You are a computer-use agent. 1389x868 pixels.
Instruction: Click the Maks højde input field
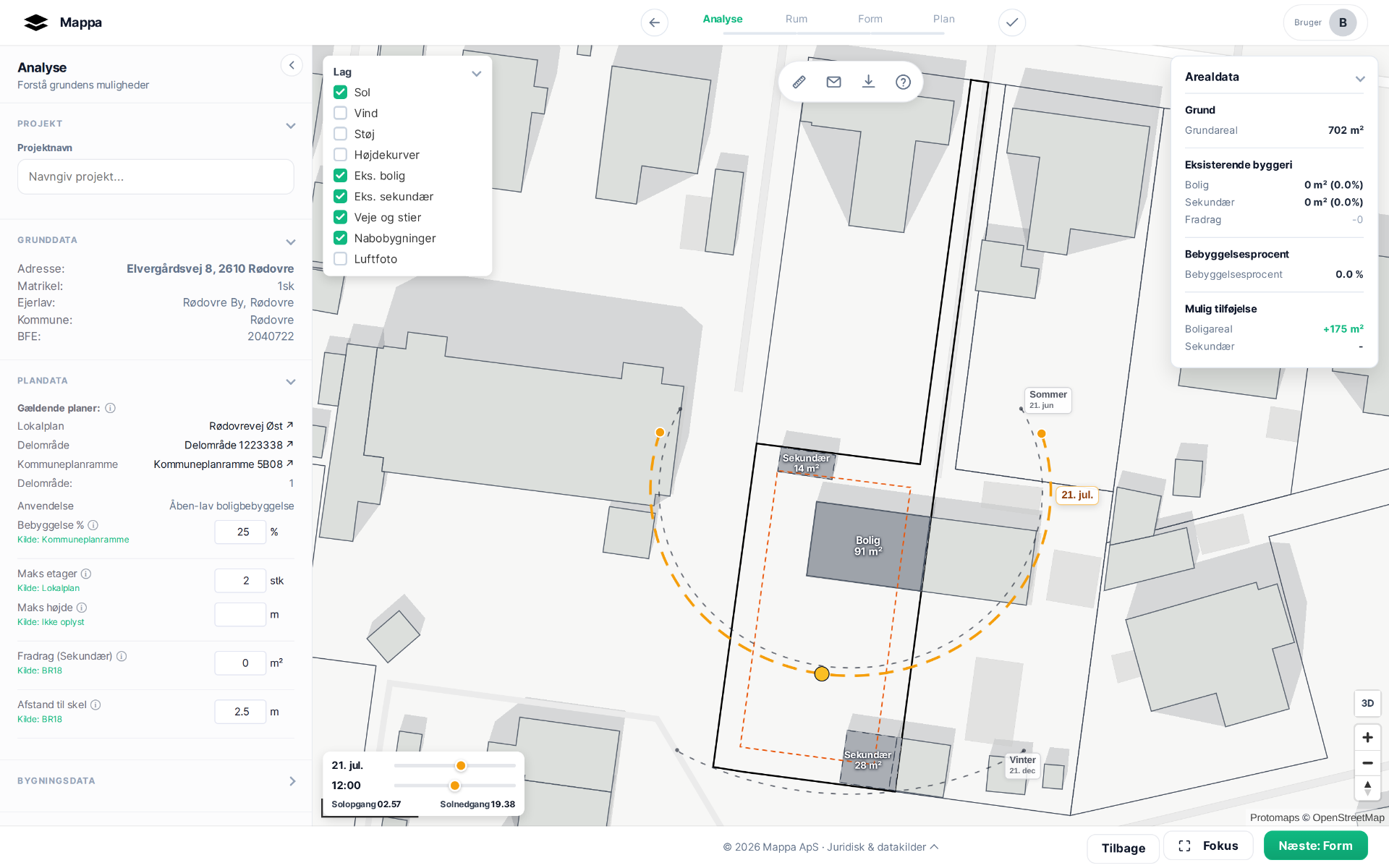pos(240,615)
